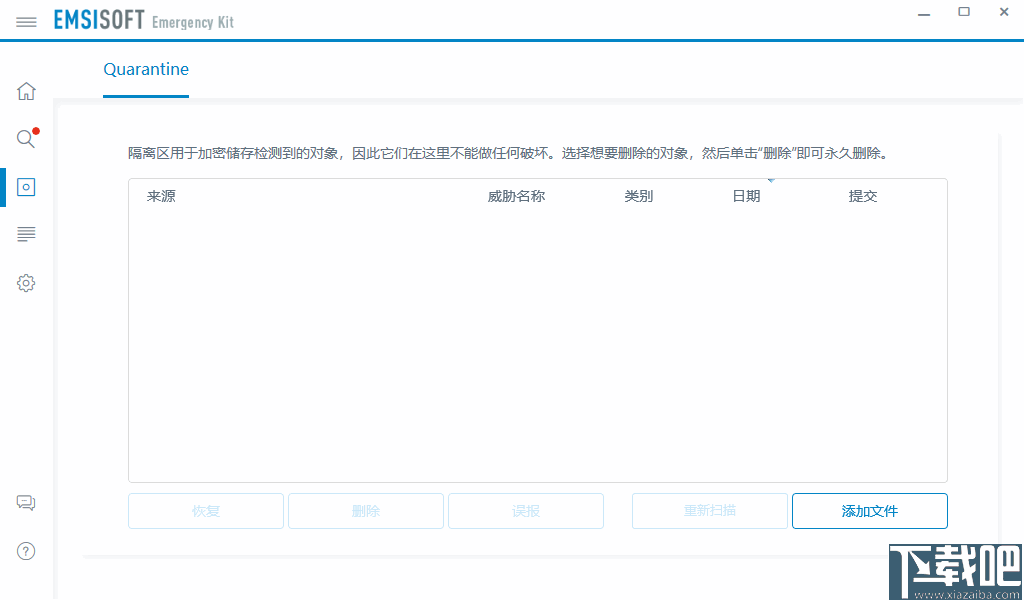Image resolution: width=1024 pixels, height=600 pixels.
Task: Open the Logs sidebar icon
Action: point(25,234)
